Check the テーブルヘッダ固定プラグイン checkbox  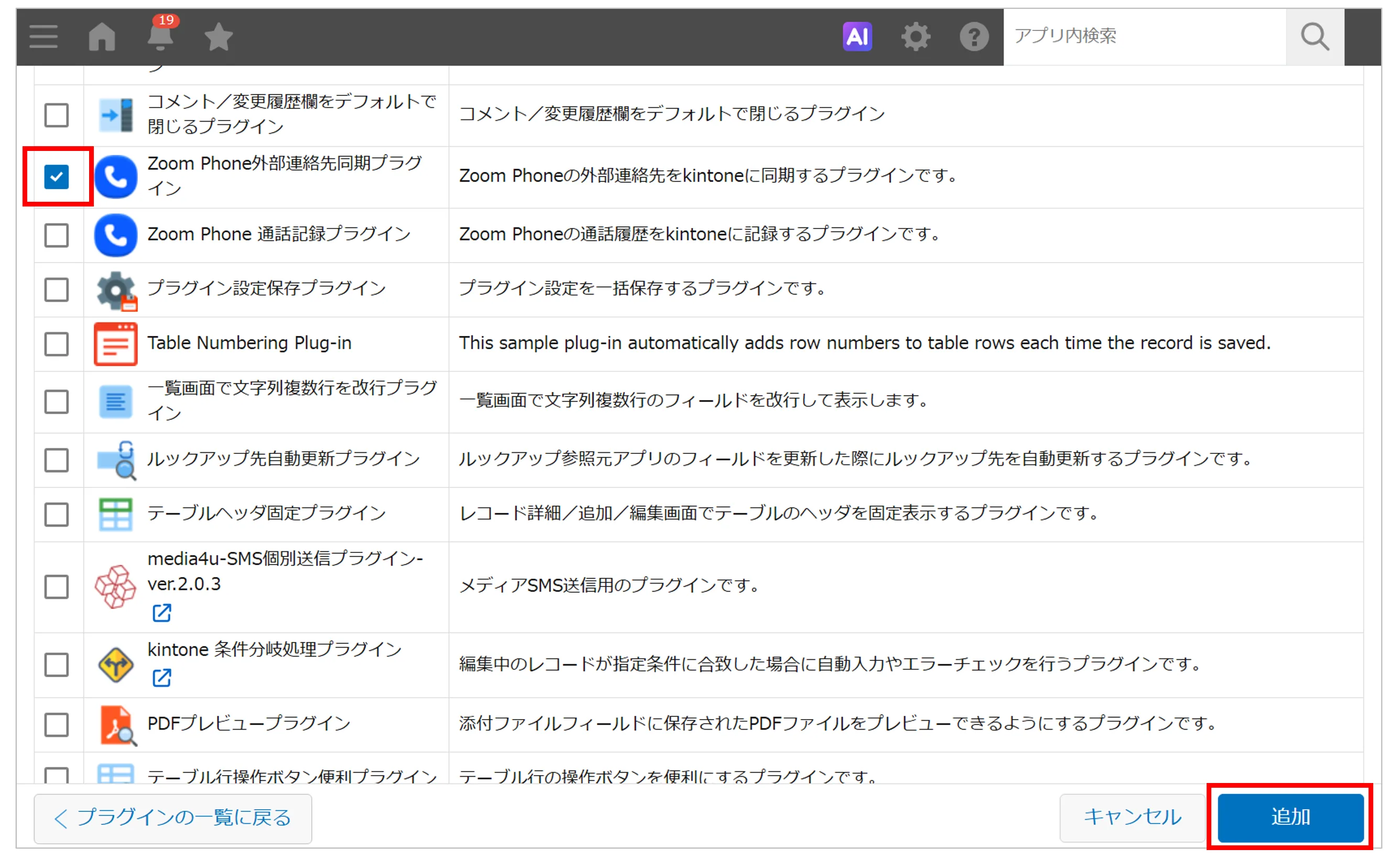point(57,515)
